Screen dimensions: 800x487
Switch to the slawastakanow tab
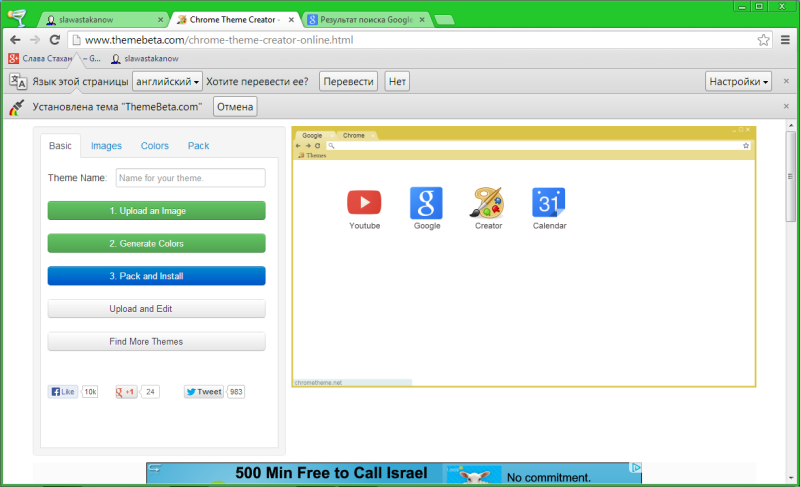click(102, 20)
